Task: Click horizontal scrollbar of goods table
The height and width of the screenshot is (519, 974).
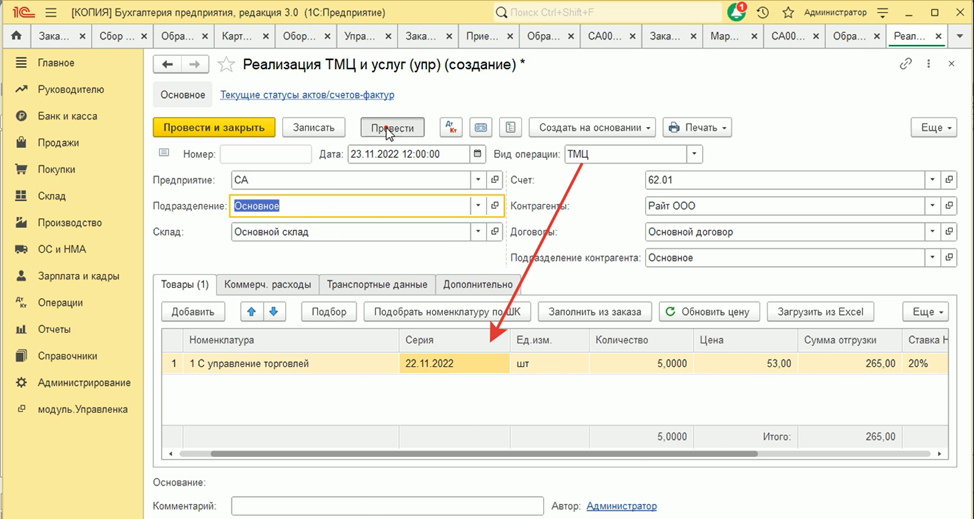Action: point(484,454)
